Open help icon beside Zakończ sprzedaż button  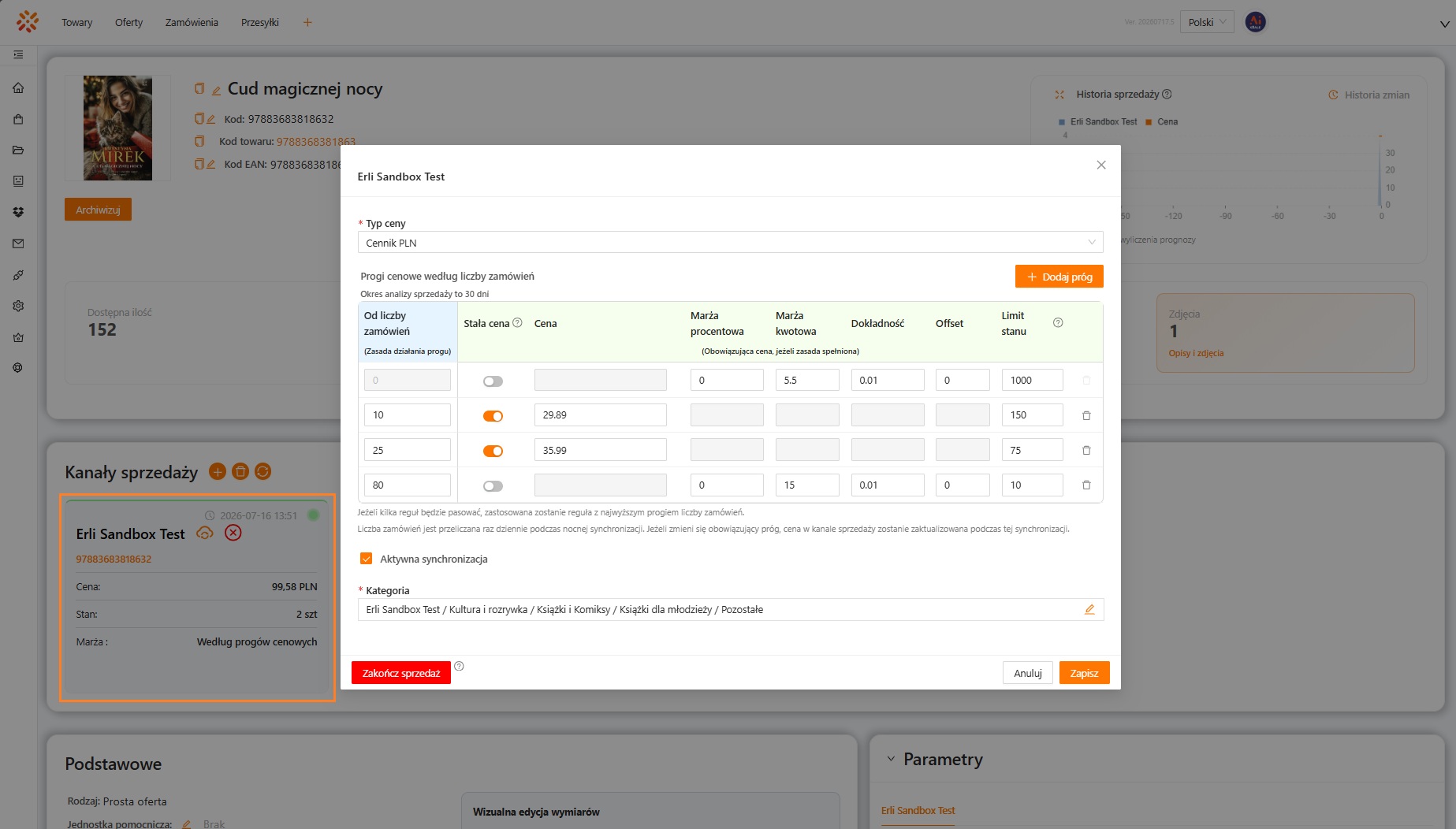coord(459,667)
